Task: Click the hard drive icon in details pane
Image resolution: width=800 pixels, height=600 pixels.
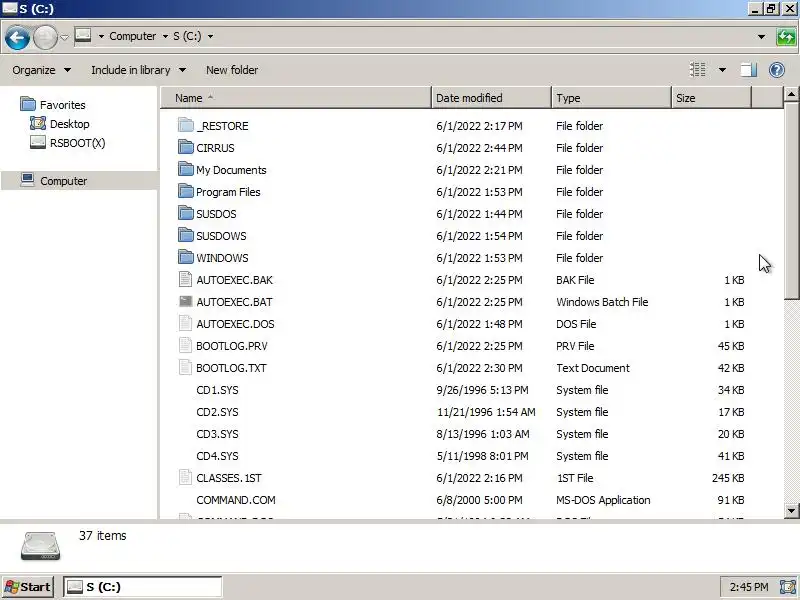Action: pyautogui.click(x=40, y=546)
